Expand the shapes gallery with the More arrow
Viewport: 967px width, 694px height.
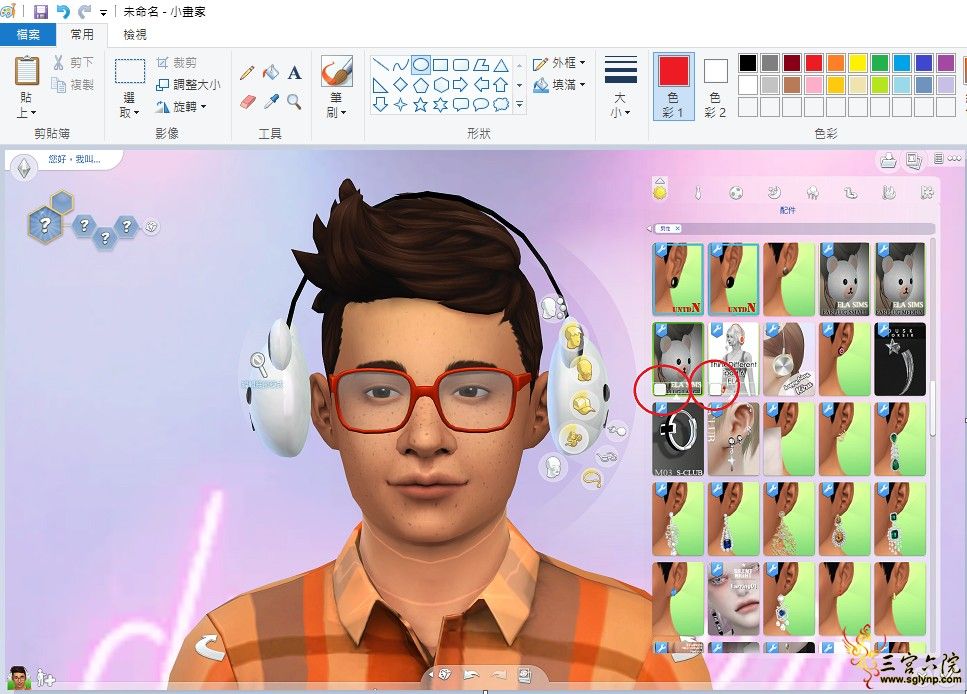point(519,105)
